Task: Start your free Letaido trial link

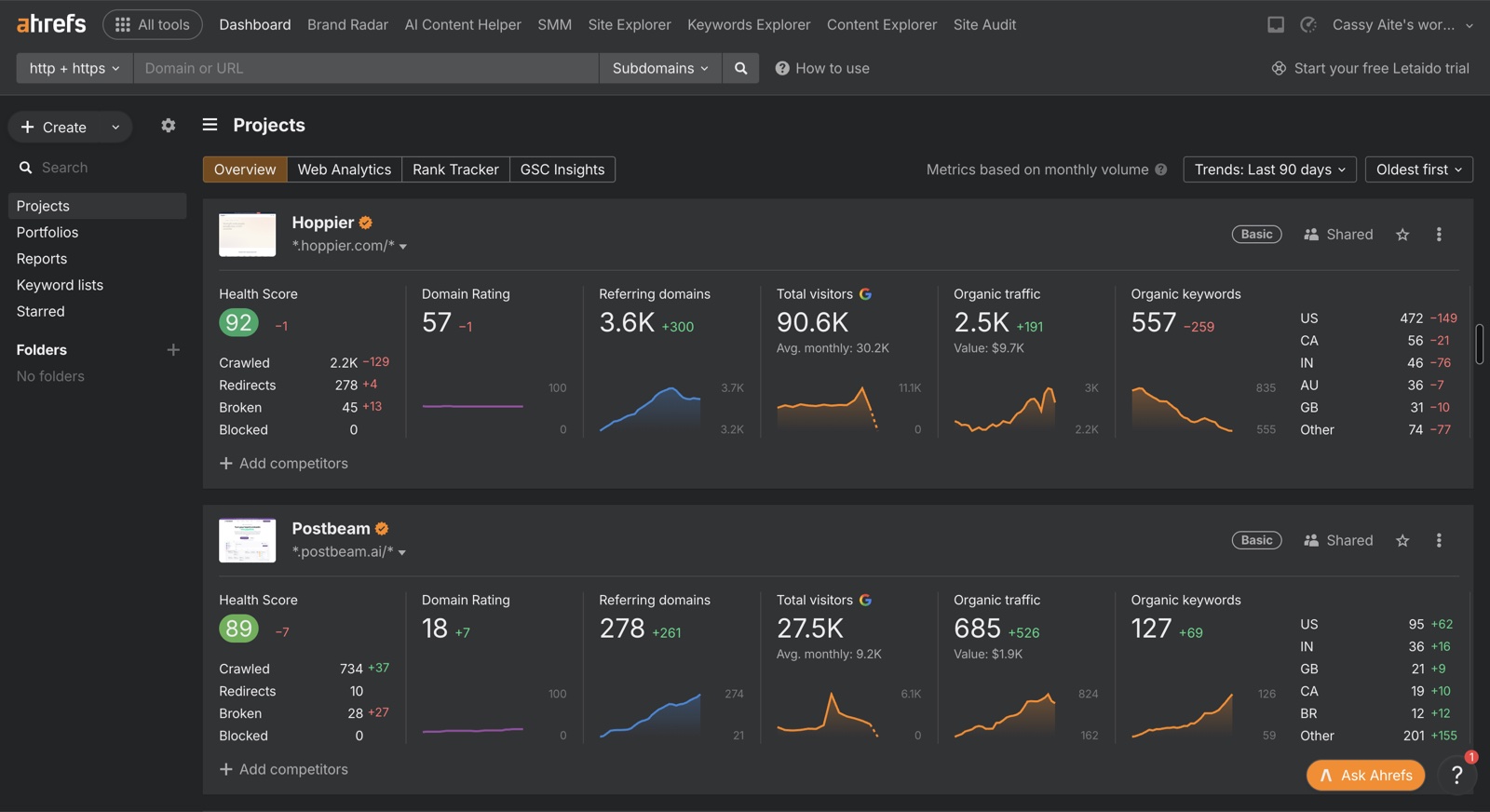Action: point(1370,68)
